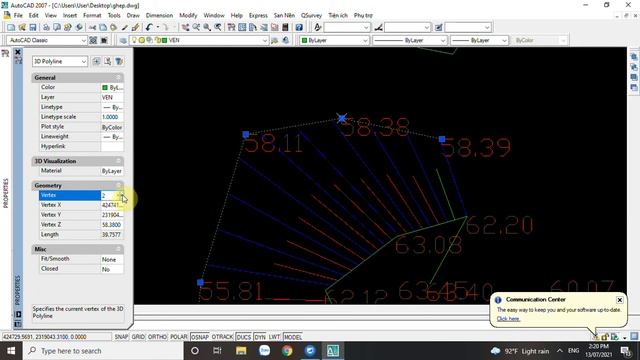Open the Properties palette toolbar icon

click(231, 27)
